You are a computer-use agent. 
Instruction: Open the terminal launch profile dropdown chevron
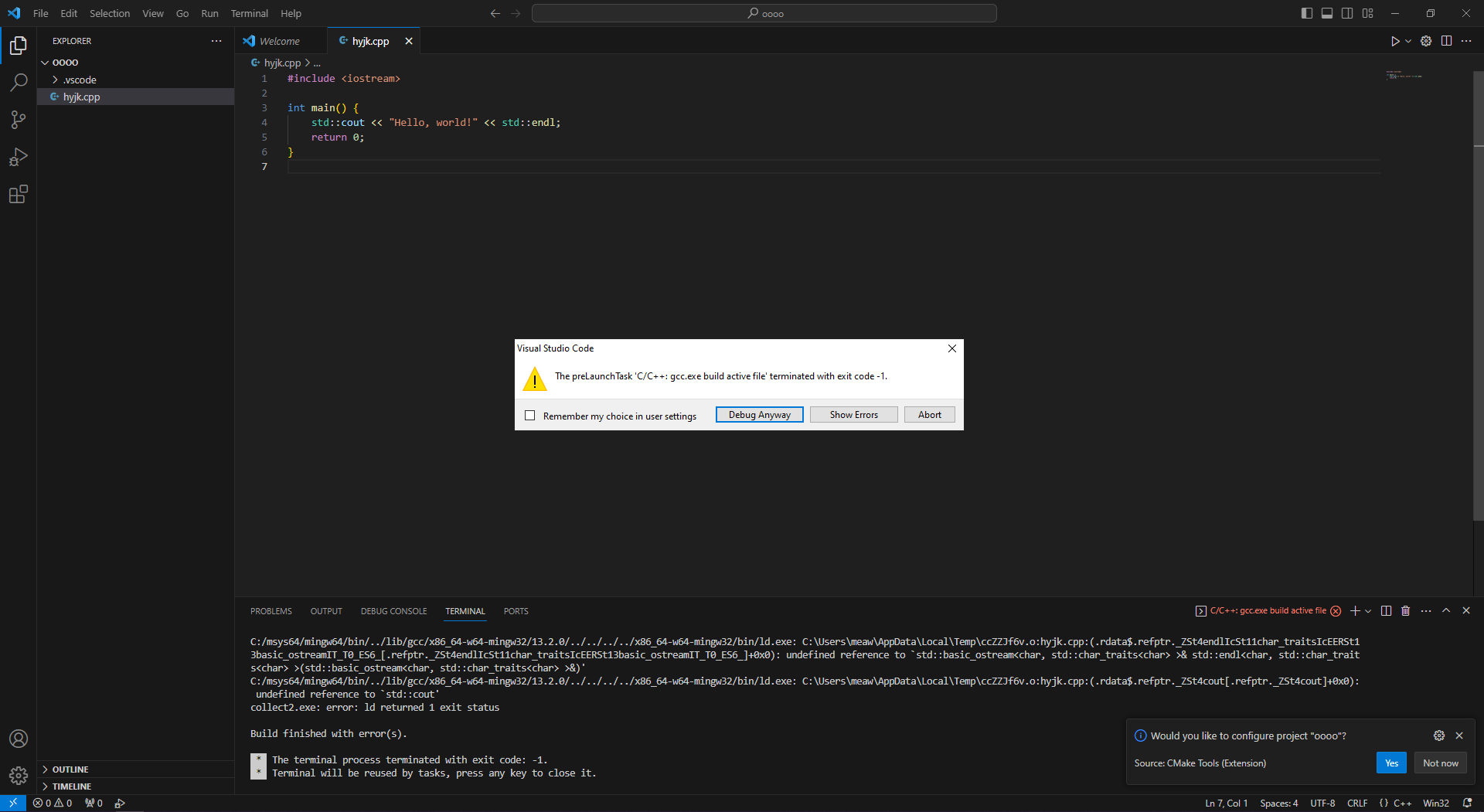point(1367,611)
